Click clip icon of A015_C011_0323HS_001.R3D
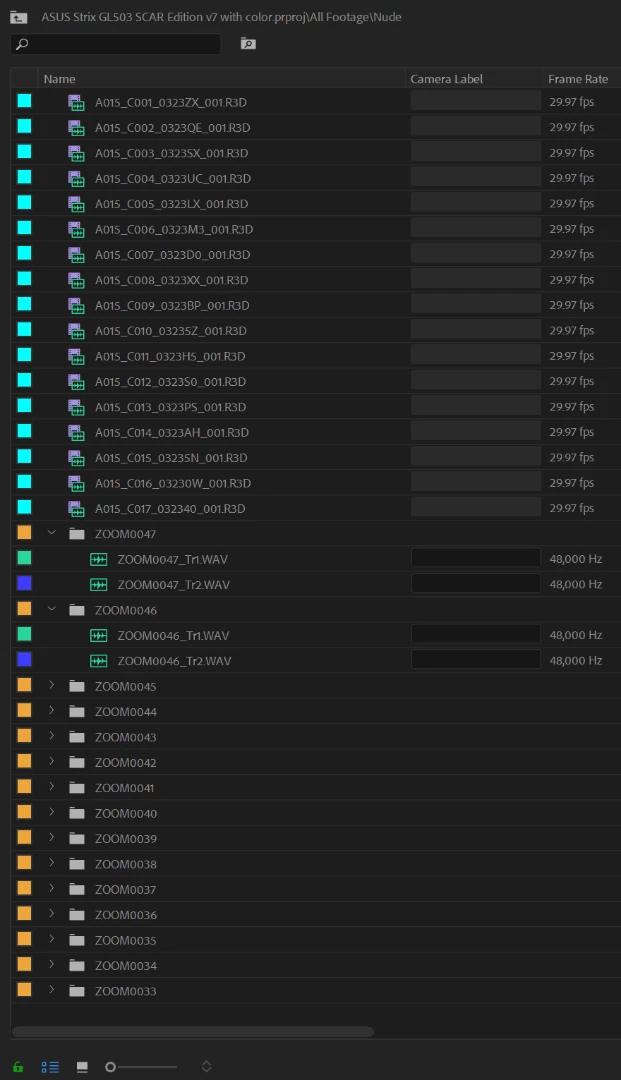This screenshot has height=1080, width=621. pyautogui.click(x=76, y=357)
